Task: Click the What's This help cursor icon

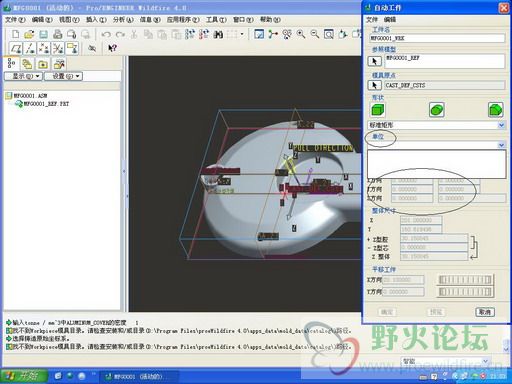Action: 112,48
